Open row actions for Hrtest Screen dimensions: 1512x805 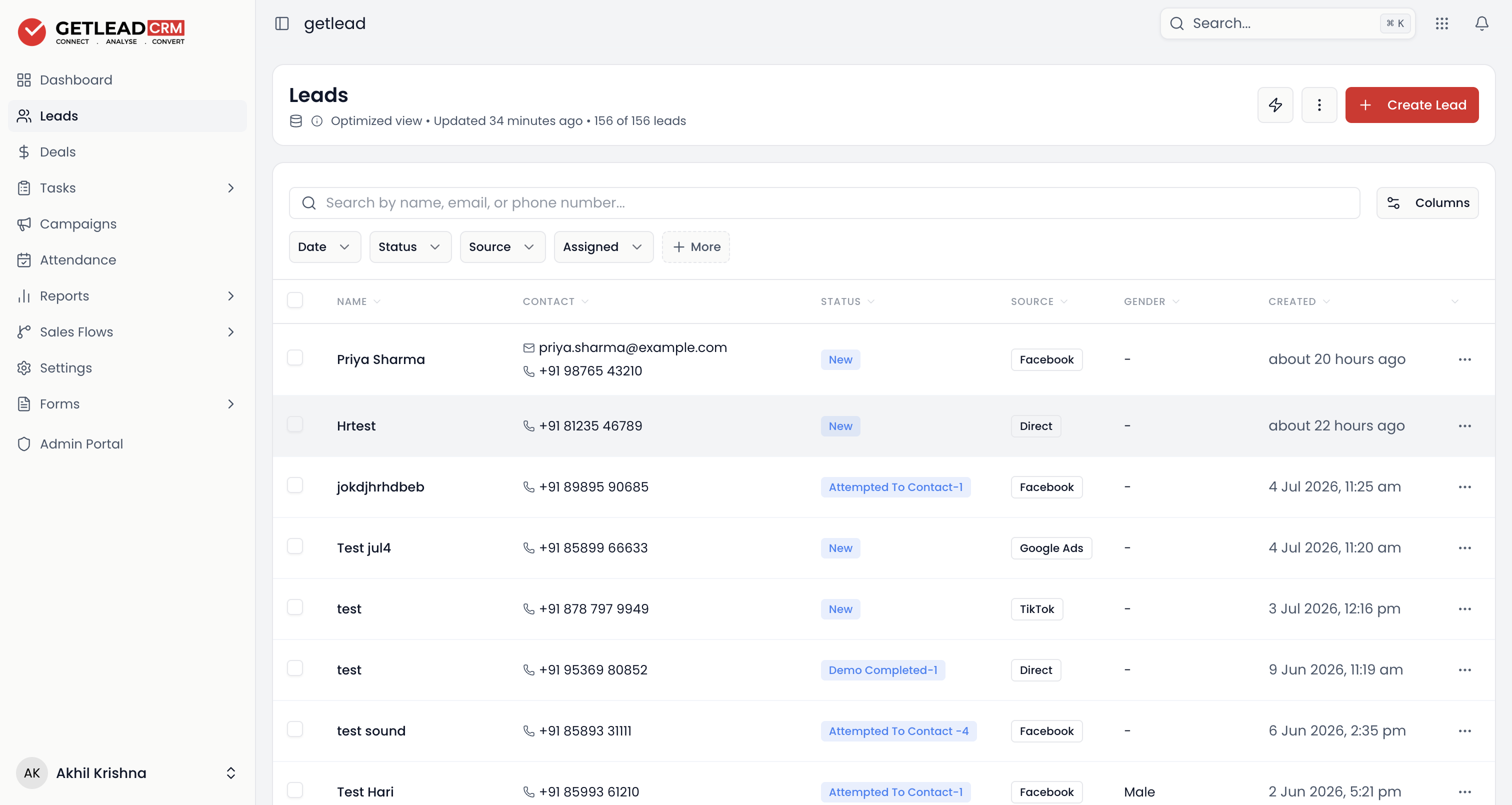point(1464,425)
